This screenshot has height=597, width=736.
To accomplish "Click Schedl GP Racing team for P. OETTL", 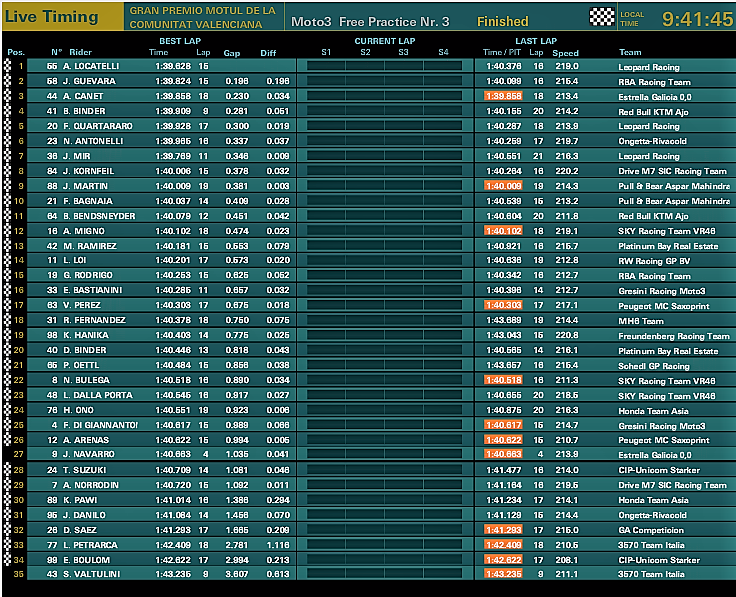I will pyautogui.click(x=653, y=367).
